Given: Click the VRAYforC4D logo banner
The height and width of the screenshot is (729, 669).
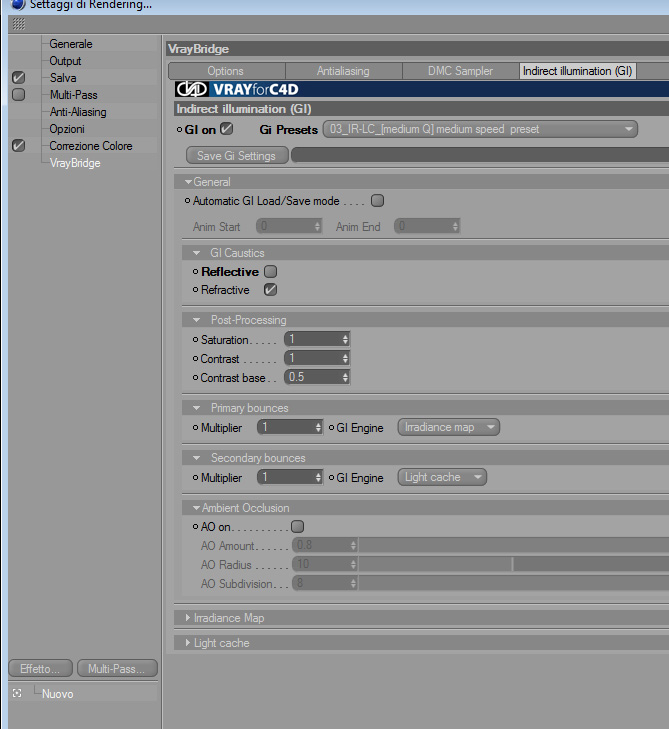Looking at the screenshot, I should coord(422,89).
